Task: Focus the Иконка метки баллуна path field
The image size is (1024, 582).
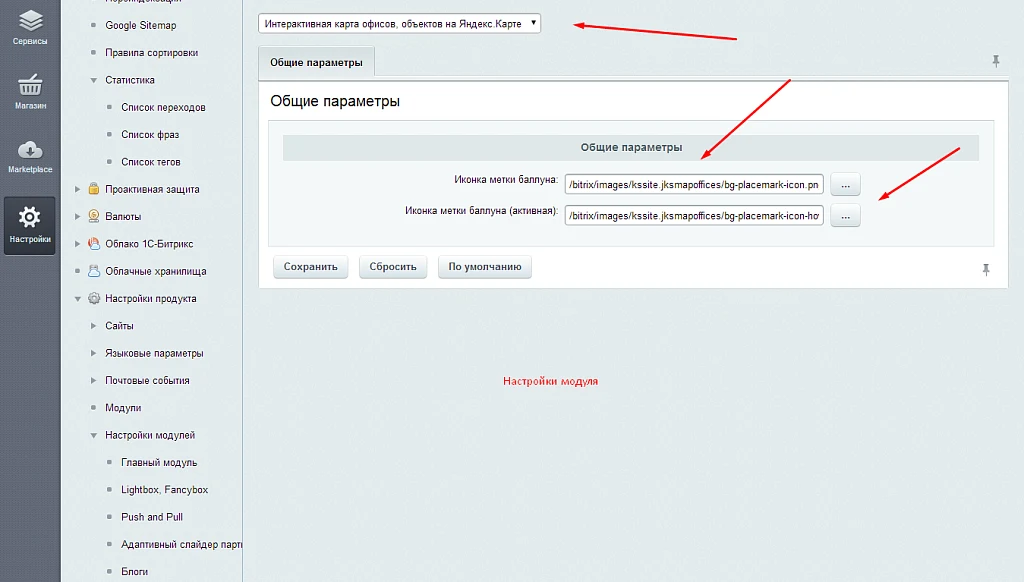Action: point(694,185)
